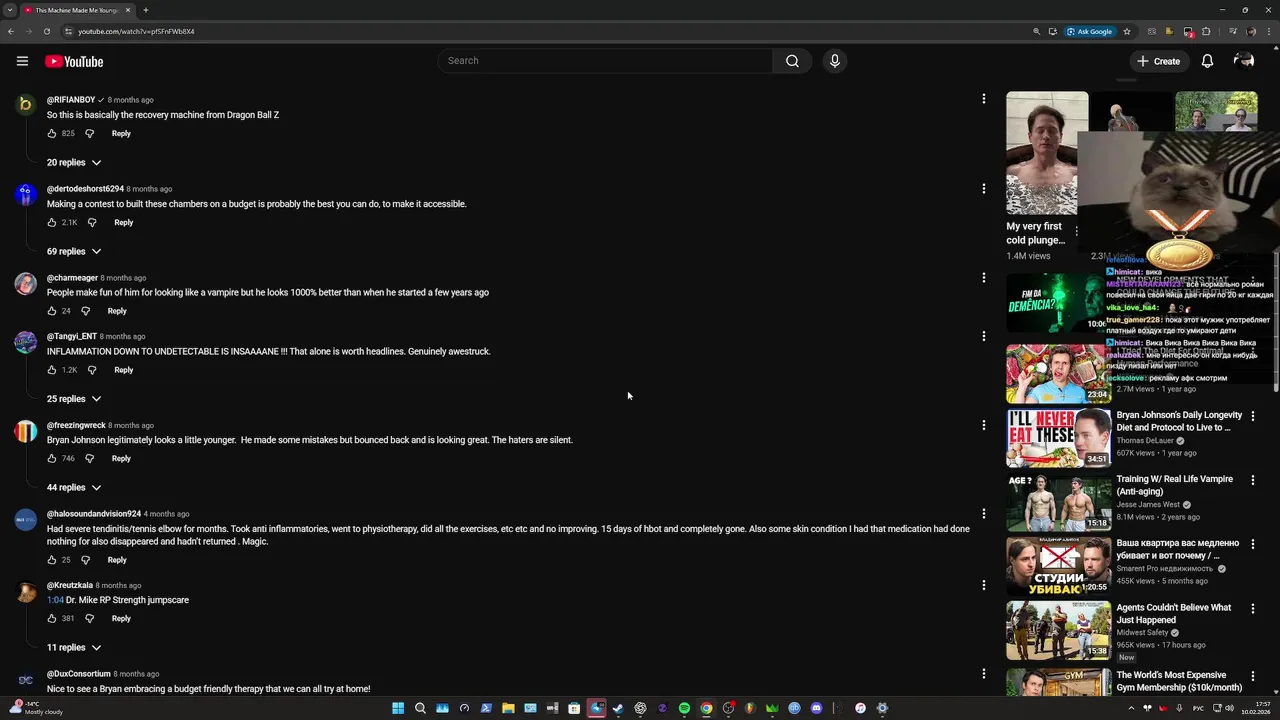The width and height of the screenshot is (1280, 720).
Task: Click Ask Google in address bar
Action: click(x=1090, y=31)
